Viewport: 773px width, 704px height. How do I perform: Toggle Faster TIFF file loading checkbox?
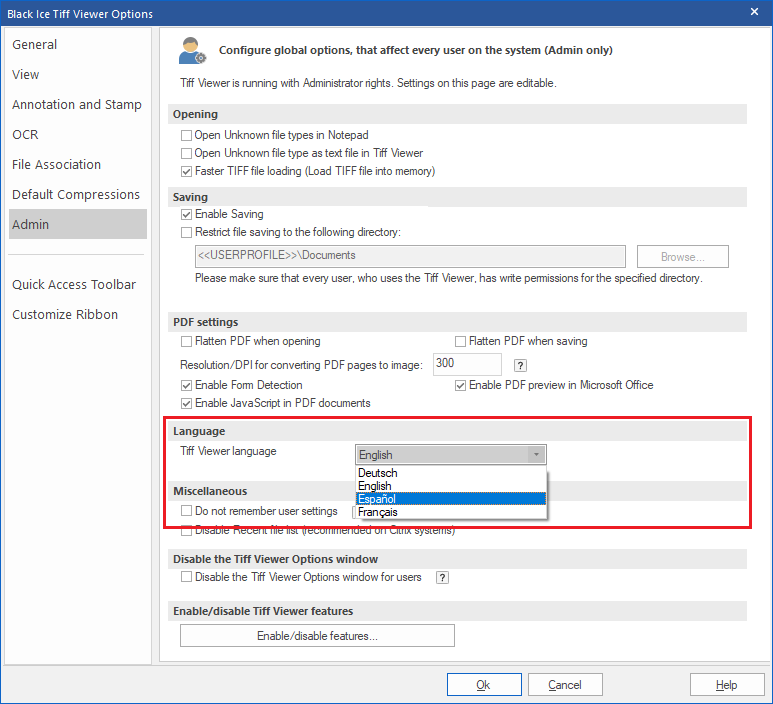point(186,172)
